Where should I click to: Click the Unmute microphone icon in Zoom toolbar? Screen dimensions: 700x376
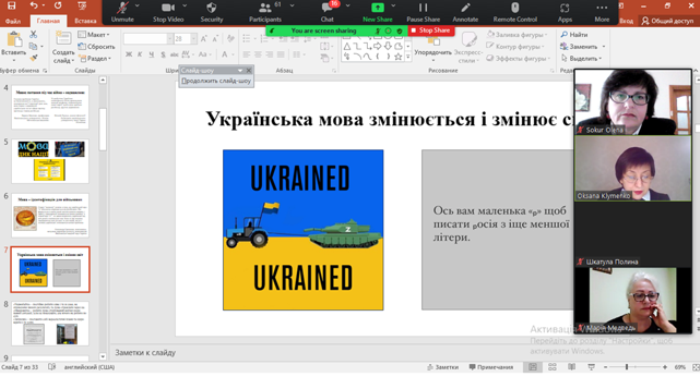pyautogui.click(x=122, y=8)
